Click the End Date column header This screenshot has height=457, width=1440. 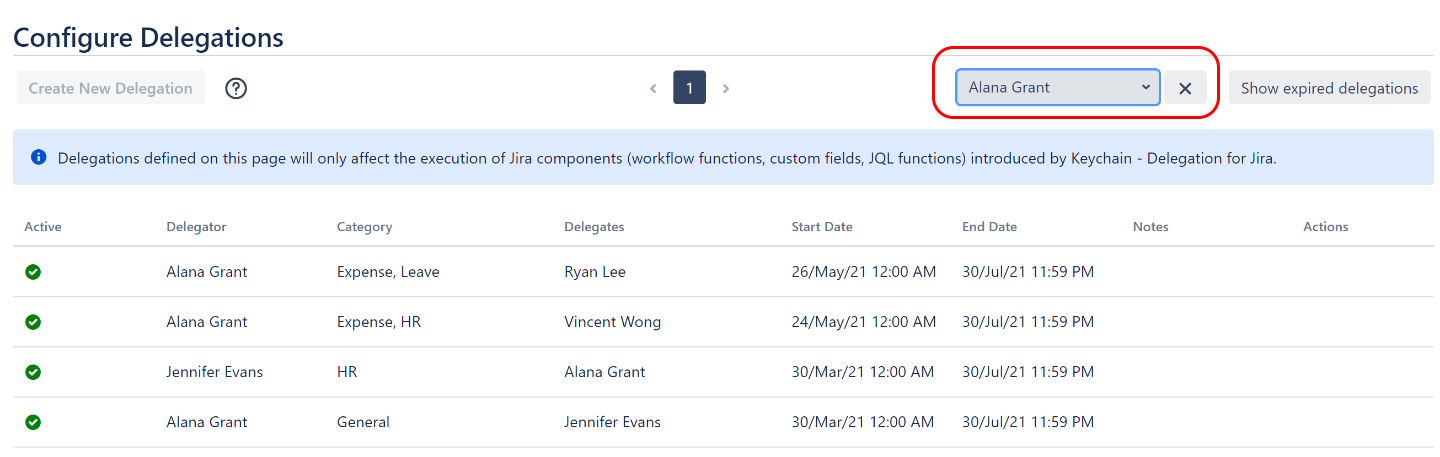tap(989, 227)
